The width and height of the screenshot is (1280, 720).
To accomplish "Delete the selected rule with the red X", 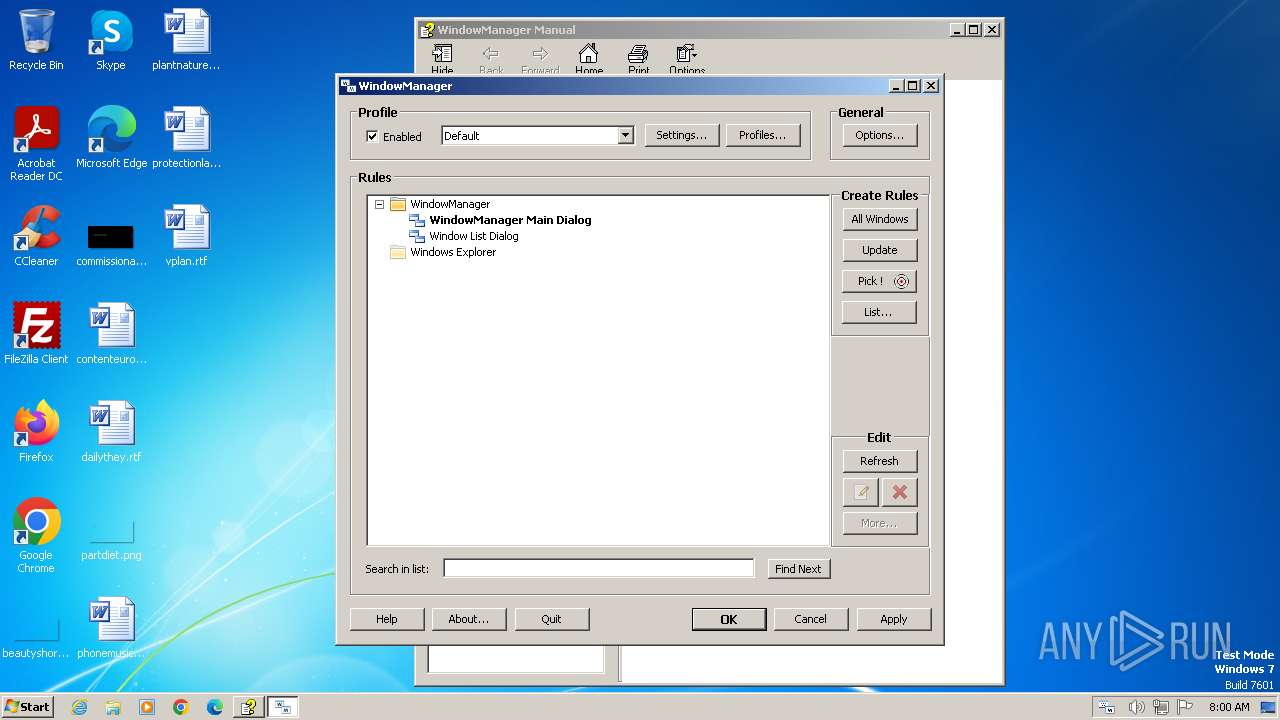I will pos(899,492).
